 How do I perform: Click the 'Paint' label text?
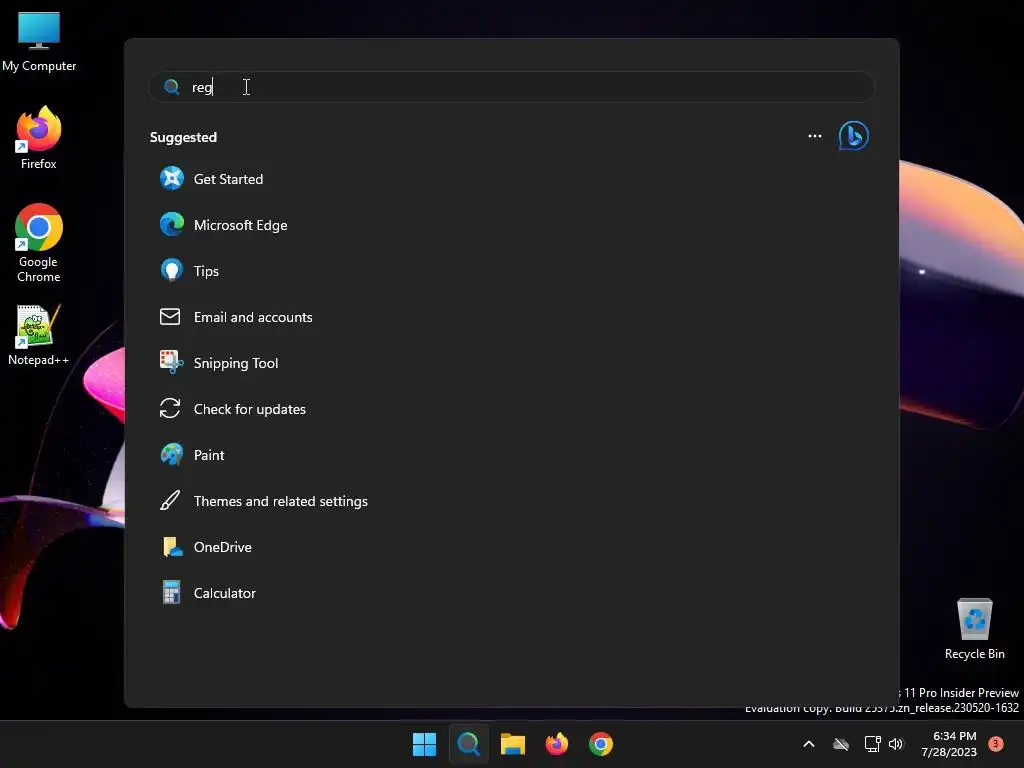[x=209, y=455]
